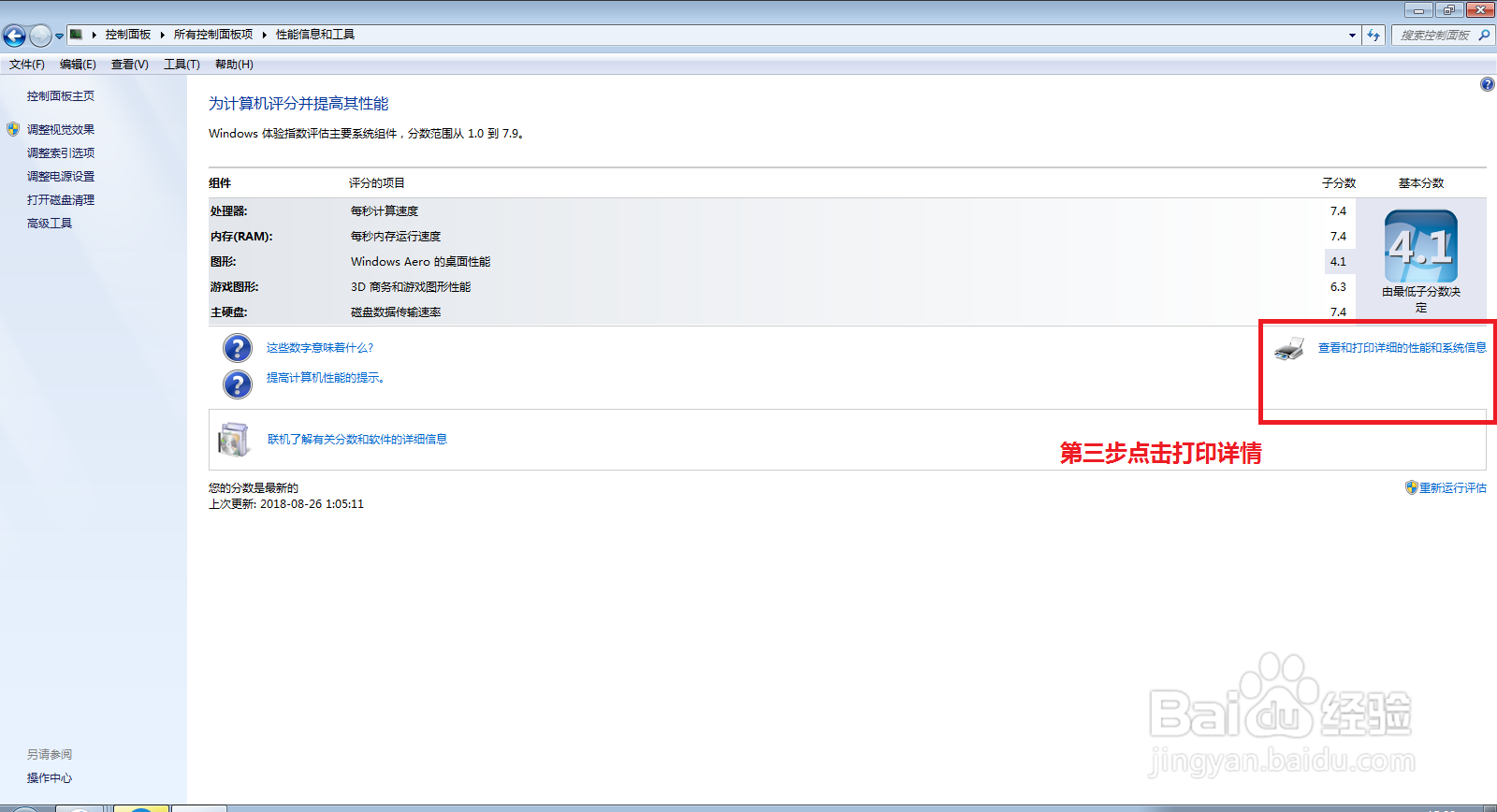Image resolution: width=1497 pixels, height=812 pixels.
Task: Open 高级工具 sidebar link
Action: (50, 224)
